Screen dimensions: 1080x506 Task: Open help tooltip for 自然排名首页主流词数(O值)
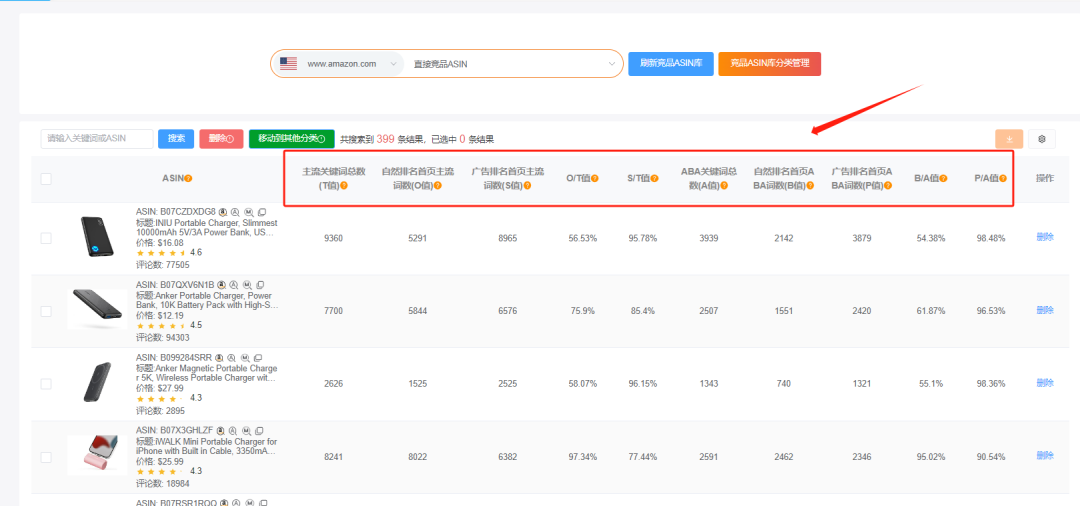tap(437, 186)
